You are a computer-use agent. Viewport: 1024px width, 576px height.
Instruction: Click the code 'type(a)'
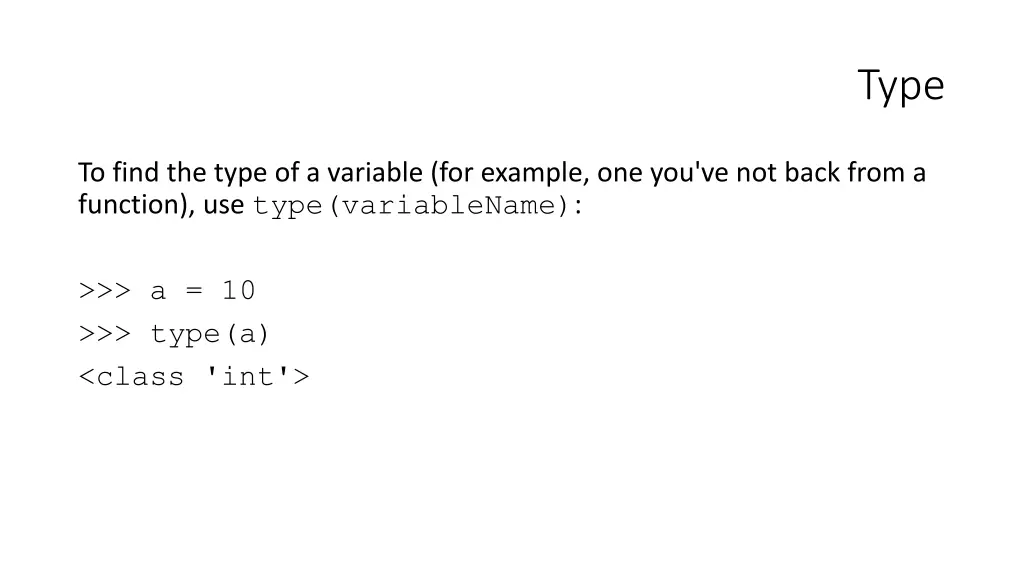210,334
